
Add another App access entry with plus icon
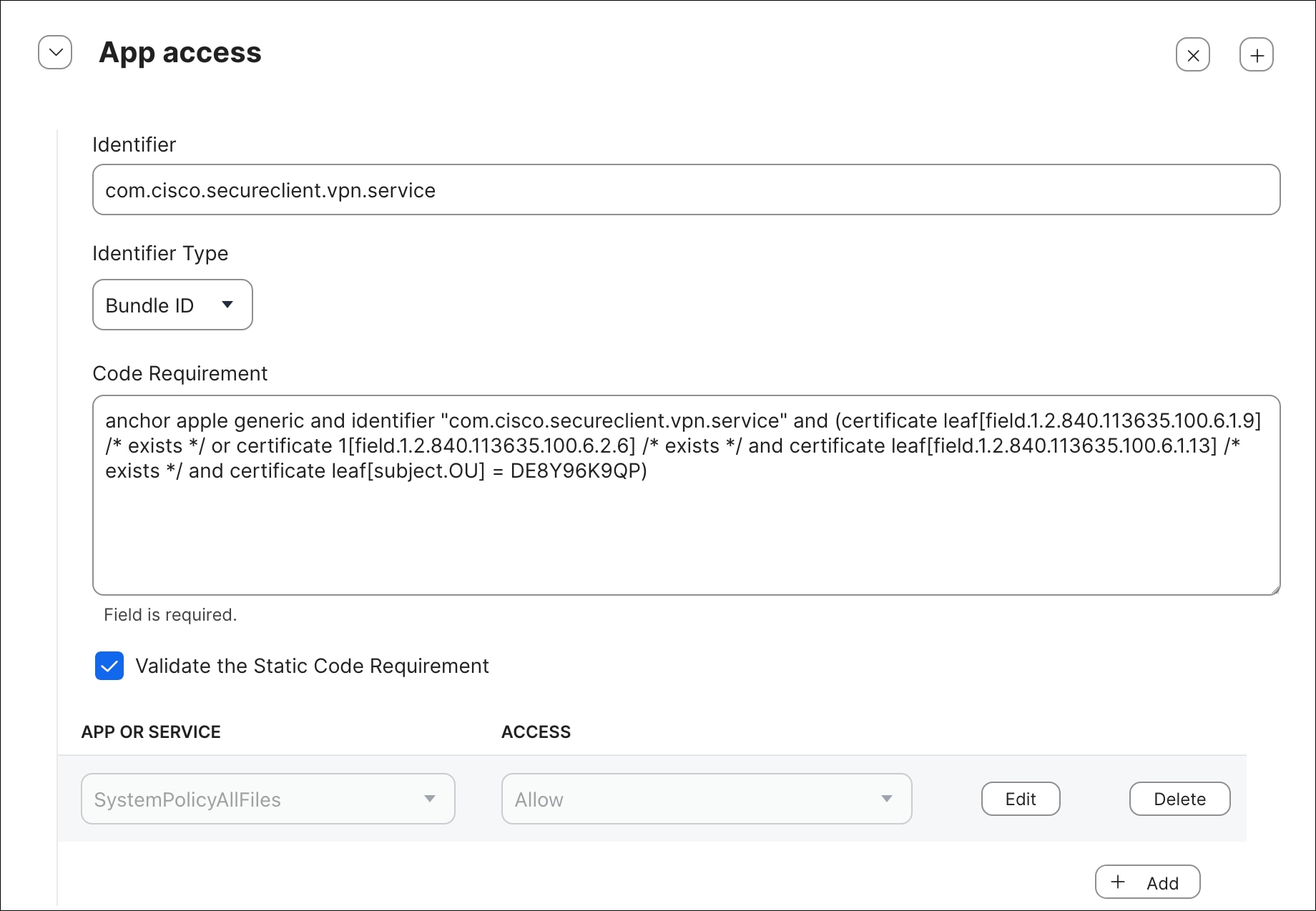point(1257,55)
